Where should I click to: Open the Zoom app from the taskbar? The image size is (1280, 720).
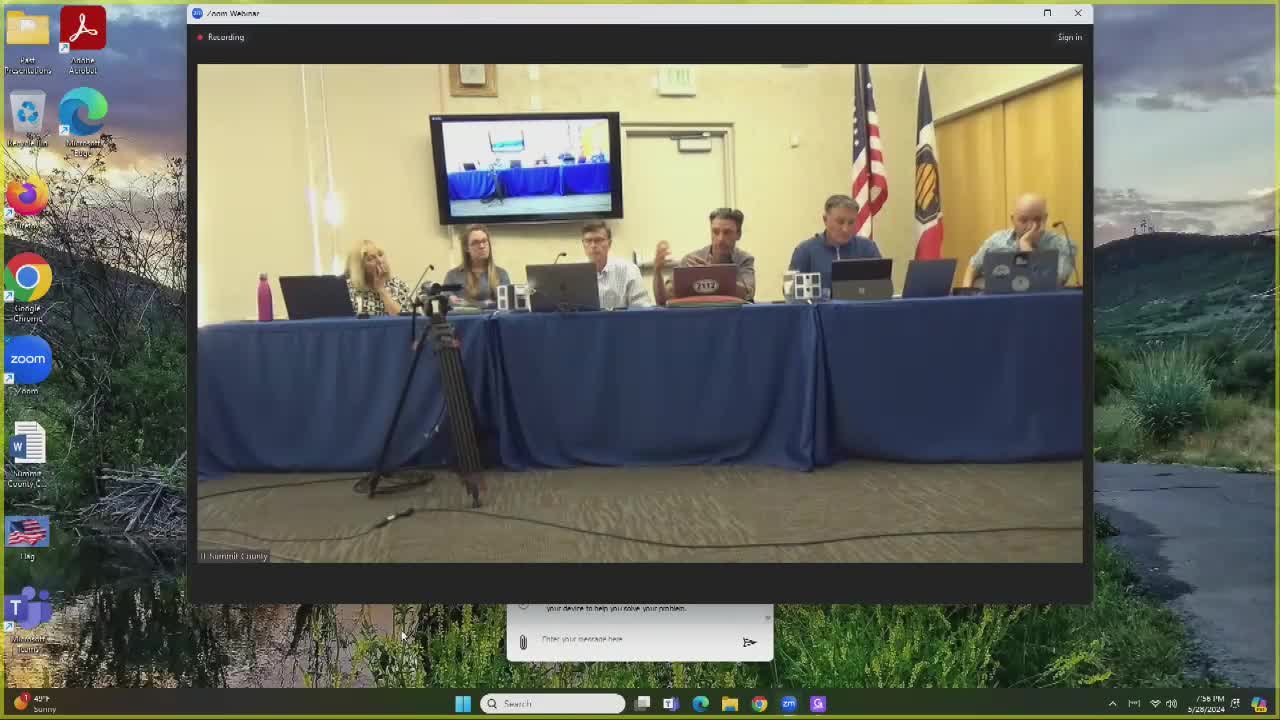tap(788, 703)
